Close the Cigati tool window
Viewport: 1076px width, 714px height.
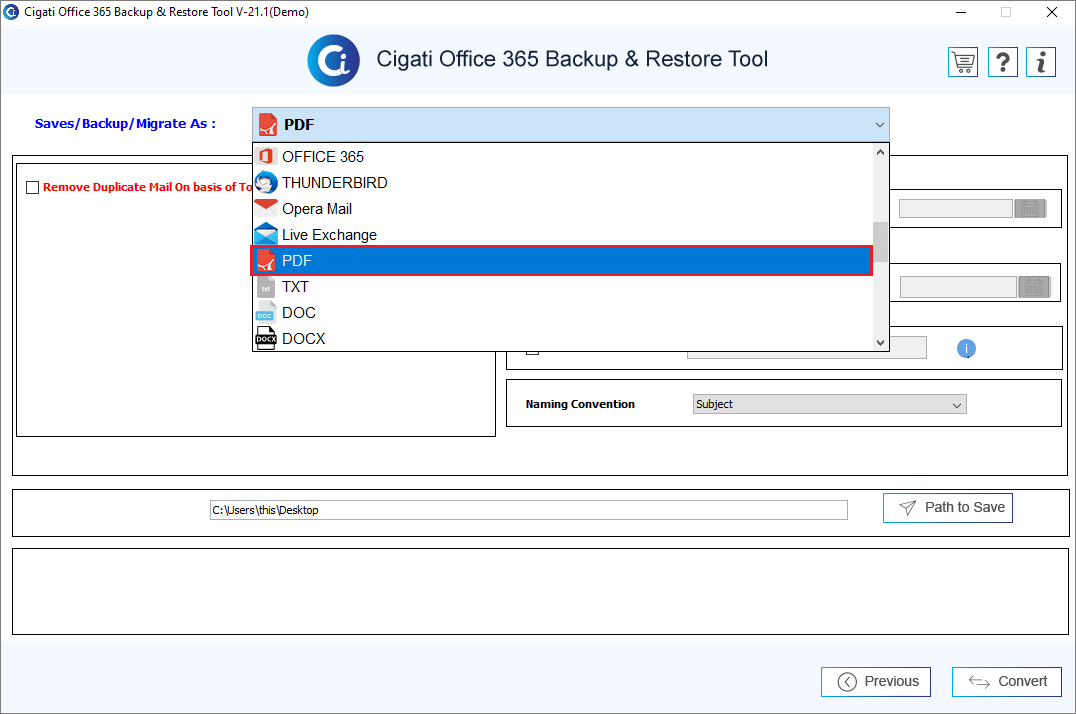[x=1051, y=12]
